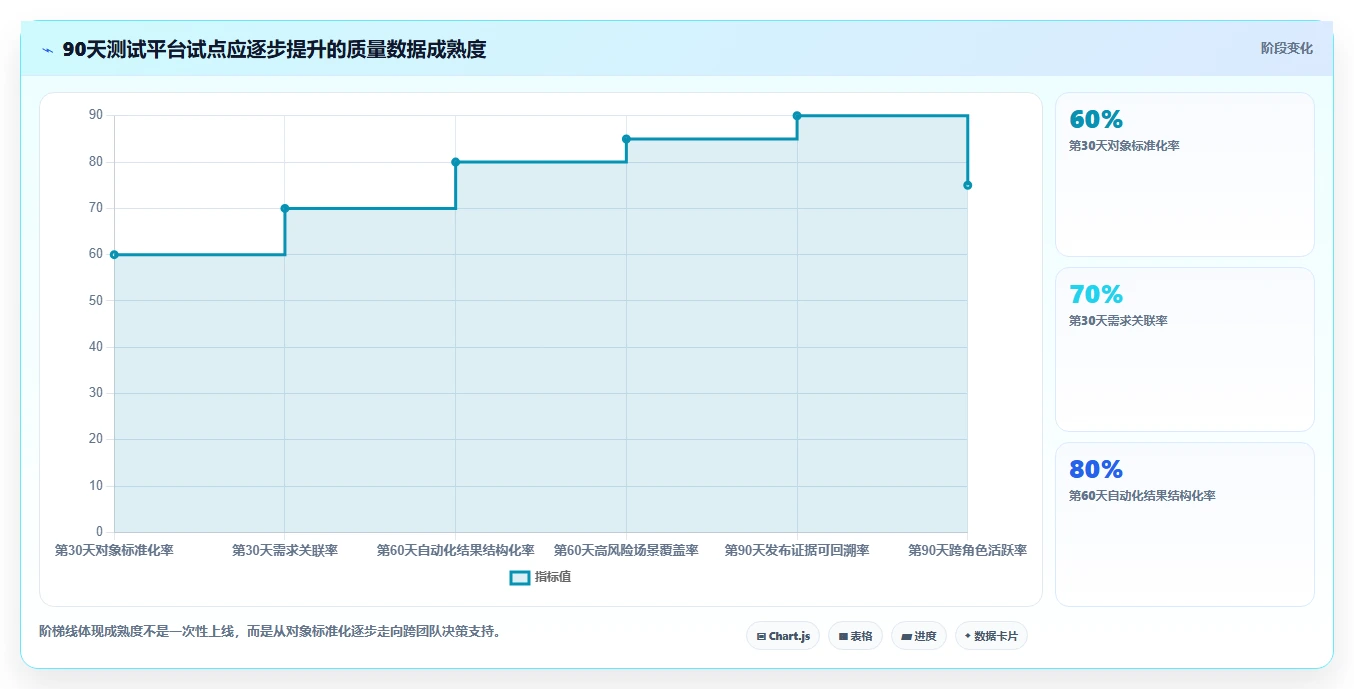1354x689 pixels.
Task: Click the card label 第30天对象标准化率
Action: point(1124,146)
